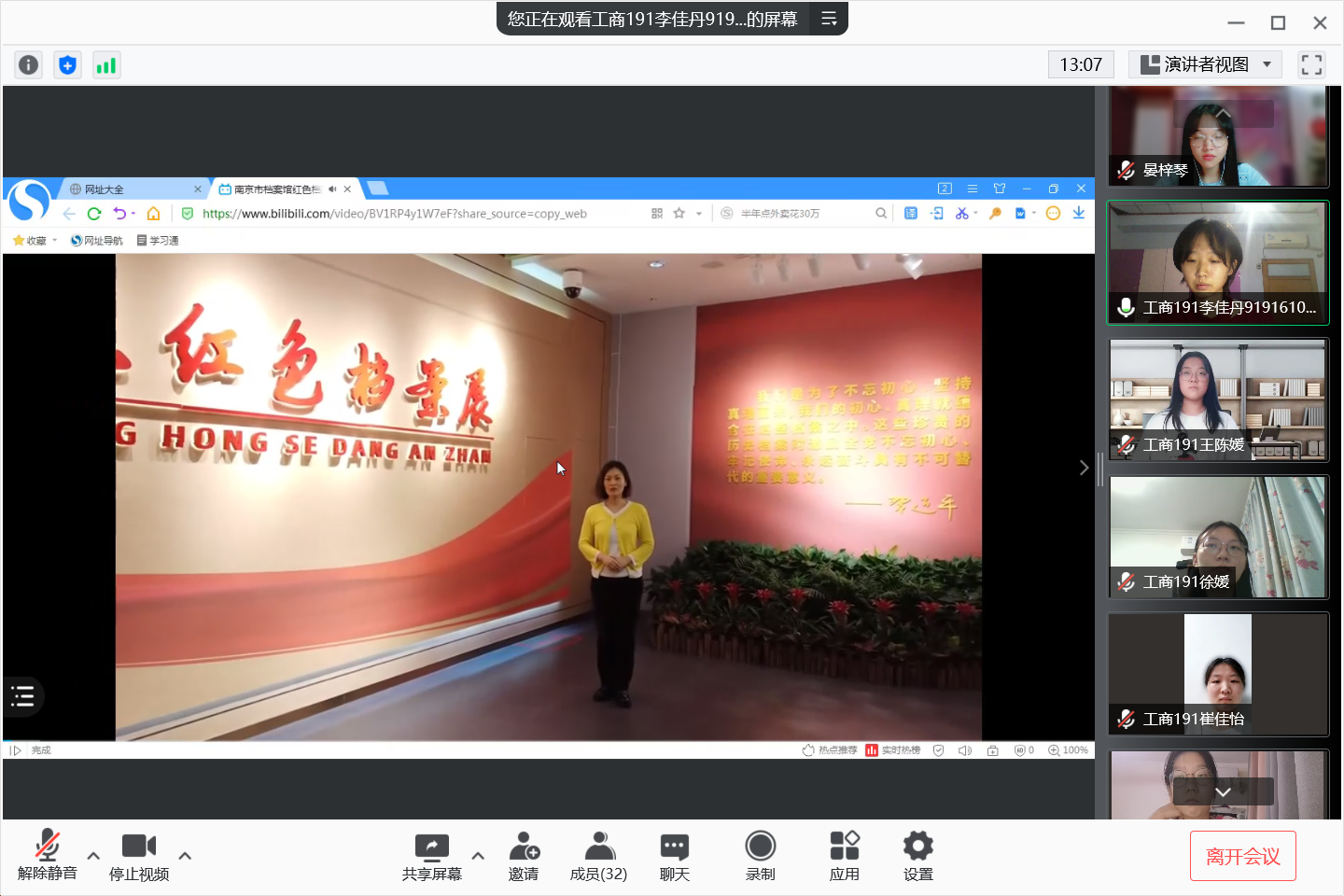Select 工商191王陈媛 participant video thumbnail
The image size is (1344, 896).
pyautogui.click(x=1218, y=400)
